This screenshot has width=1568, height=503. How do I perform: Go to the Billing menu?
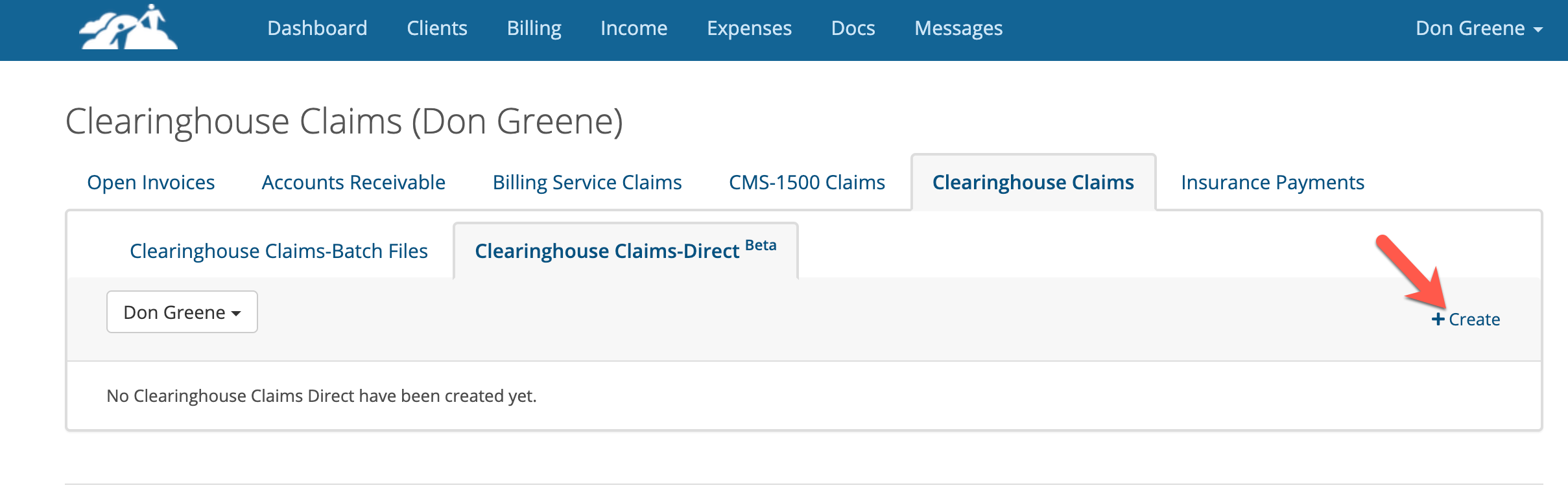coord(534,28)
